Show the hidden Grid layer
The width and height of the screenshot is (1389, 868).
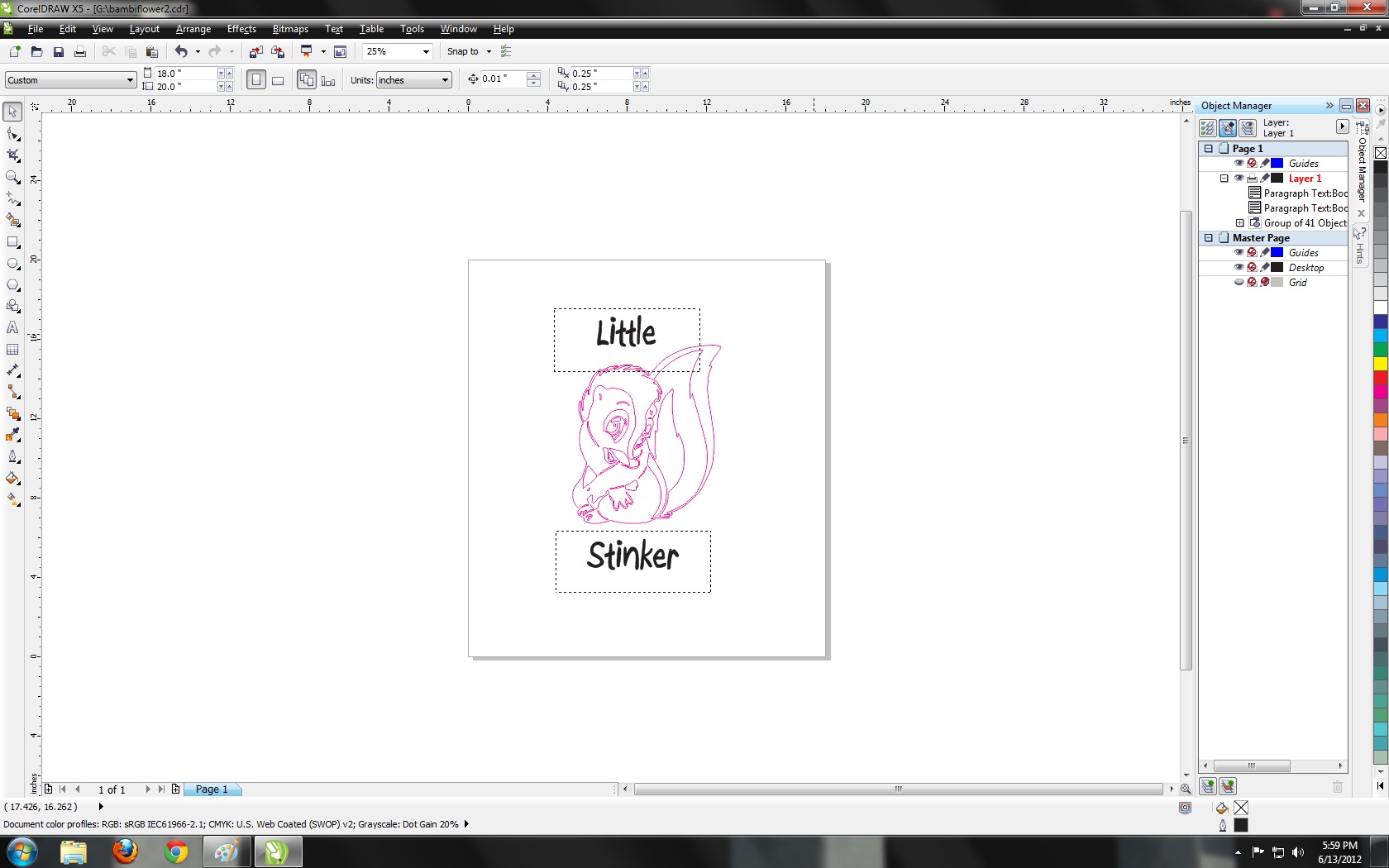click(x=1239, y=282)
